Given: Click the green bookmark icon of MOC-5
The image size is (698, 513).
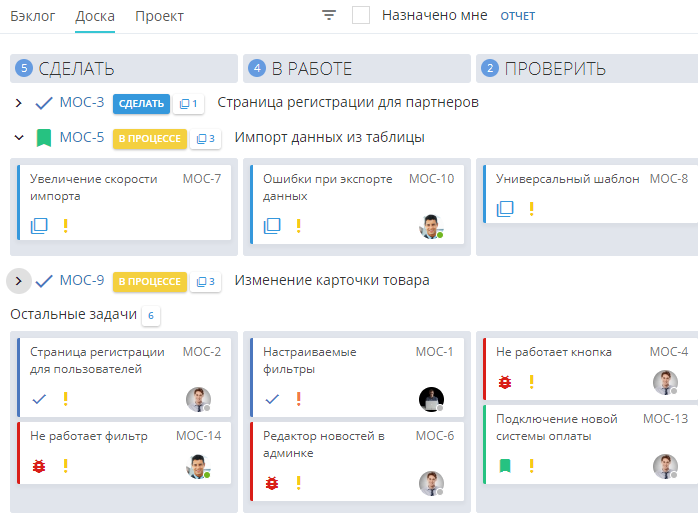Looking at the screenshot, I should coord(44,138).
